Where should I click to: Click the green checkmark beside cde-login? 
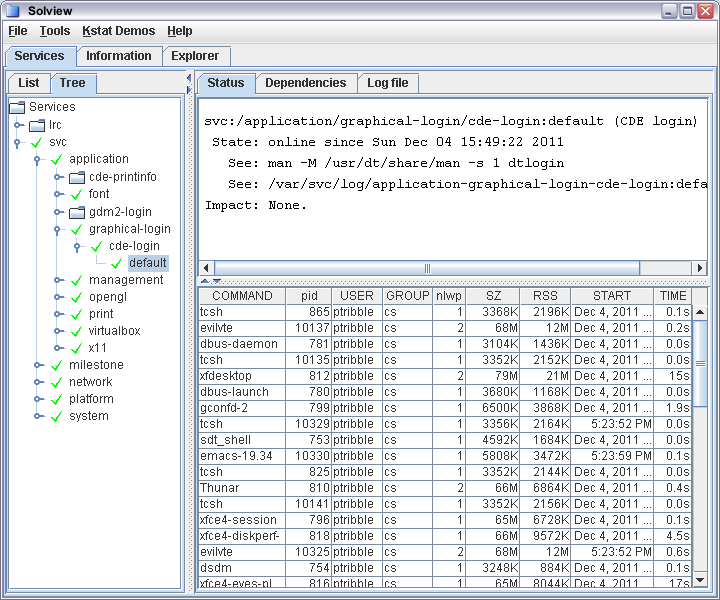pyautogui.click(x=96, y=247)
